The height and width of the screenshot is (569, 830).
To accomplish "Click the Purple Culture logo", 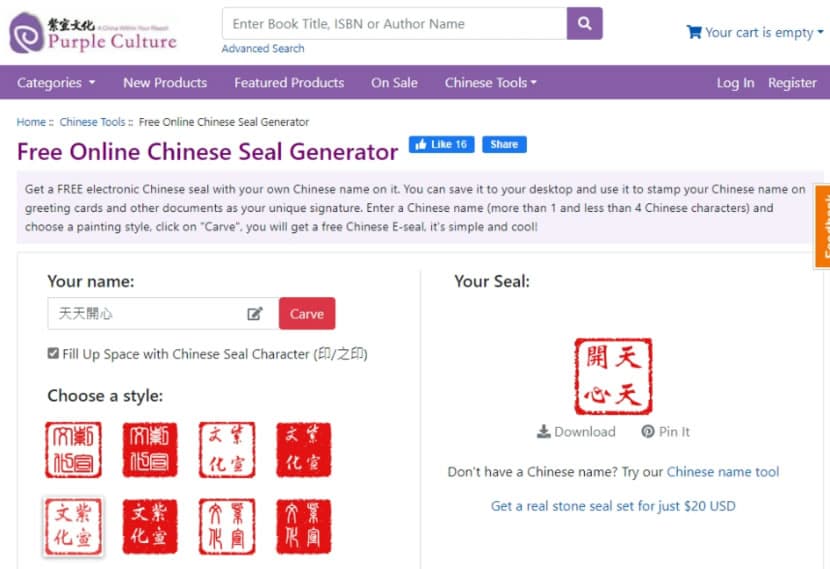I will (x=93, y=33).
